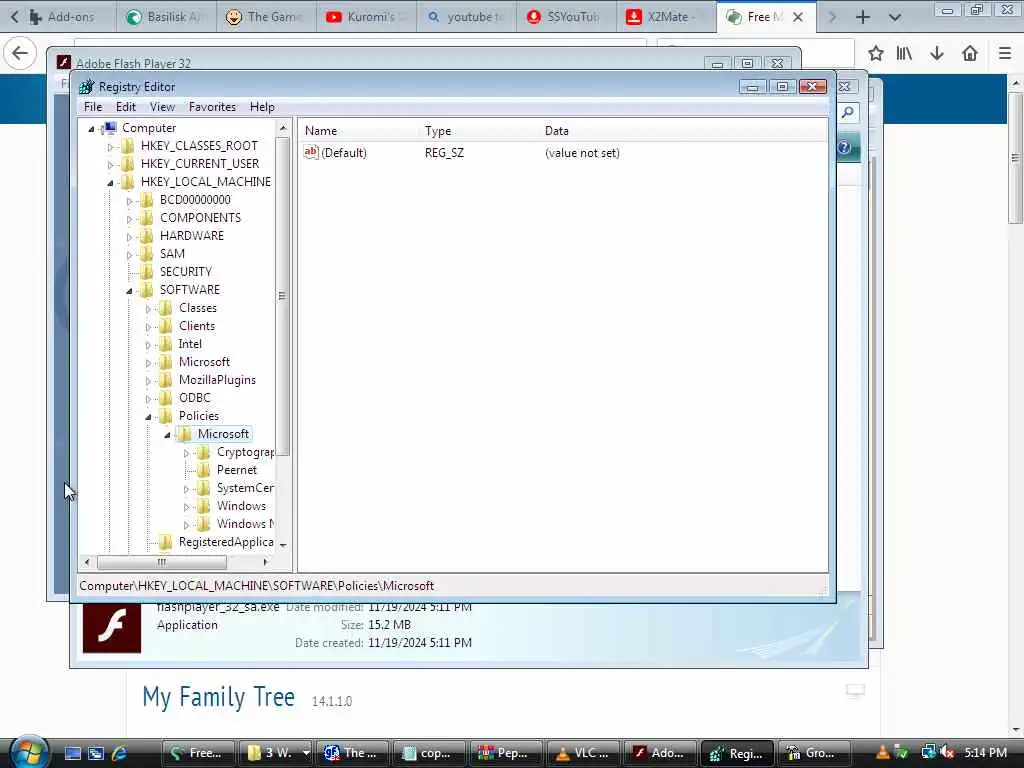
Task: Click the Computer icon in tree
Action: [x=110, y=127]
